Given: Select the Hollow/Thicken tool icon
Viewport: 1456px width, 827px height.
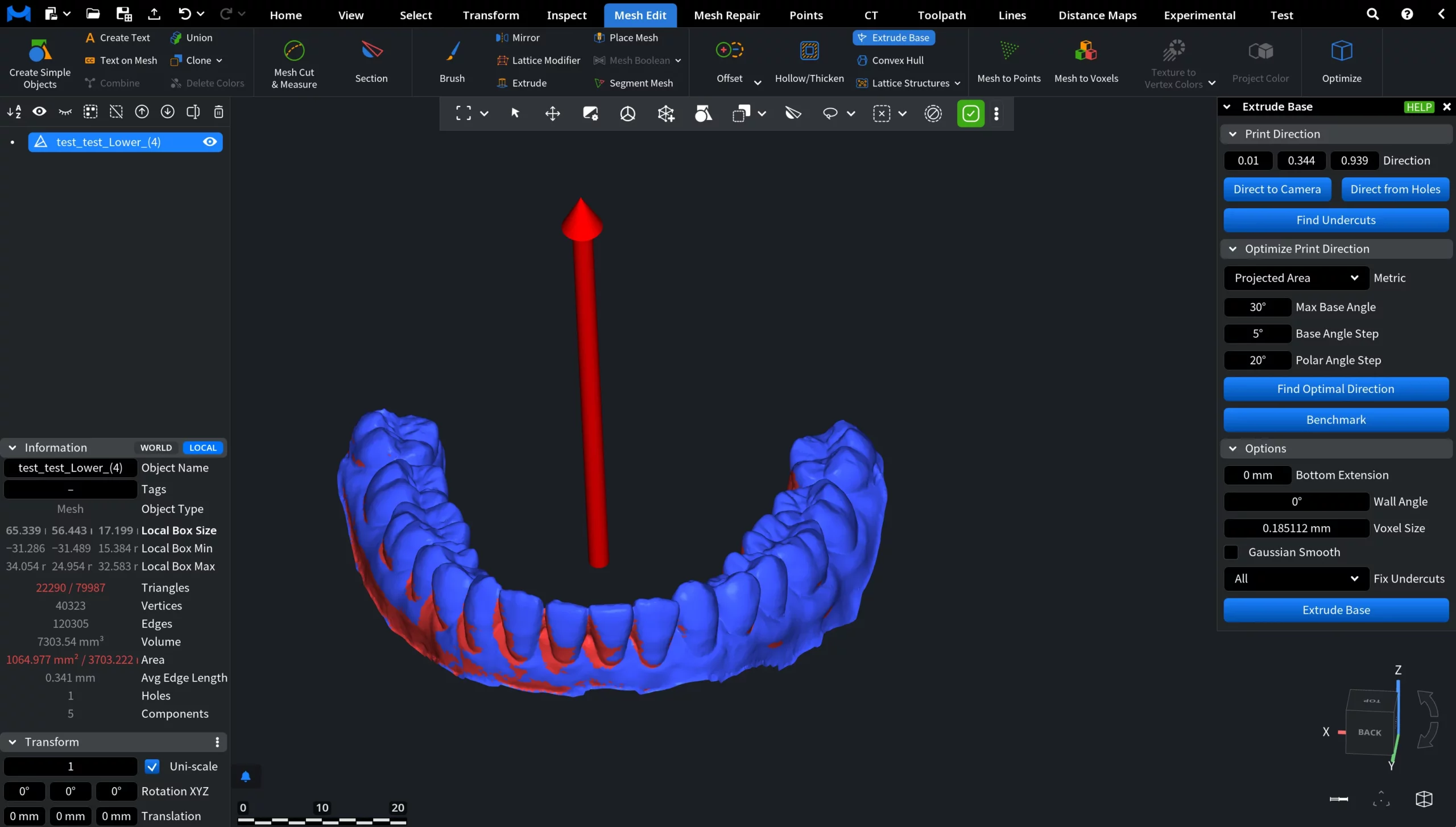Looking at the screenshot, I should tap(809, 51).
